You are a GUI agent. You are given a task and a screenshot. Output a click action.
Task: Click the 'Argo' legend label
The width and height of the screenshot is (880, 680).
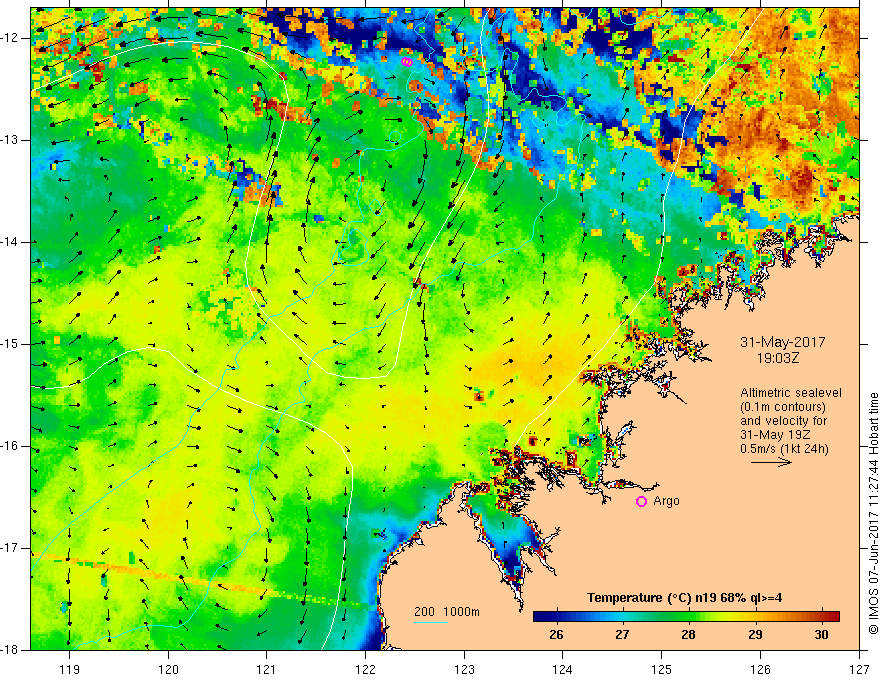(x=666, y=501)
